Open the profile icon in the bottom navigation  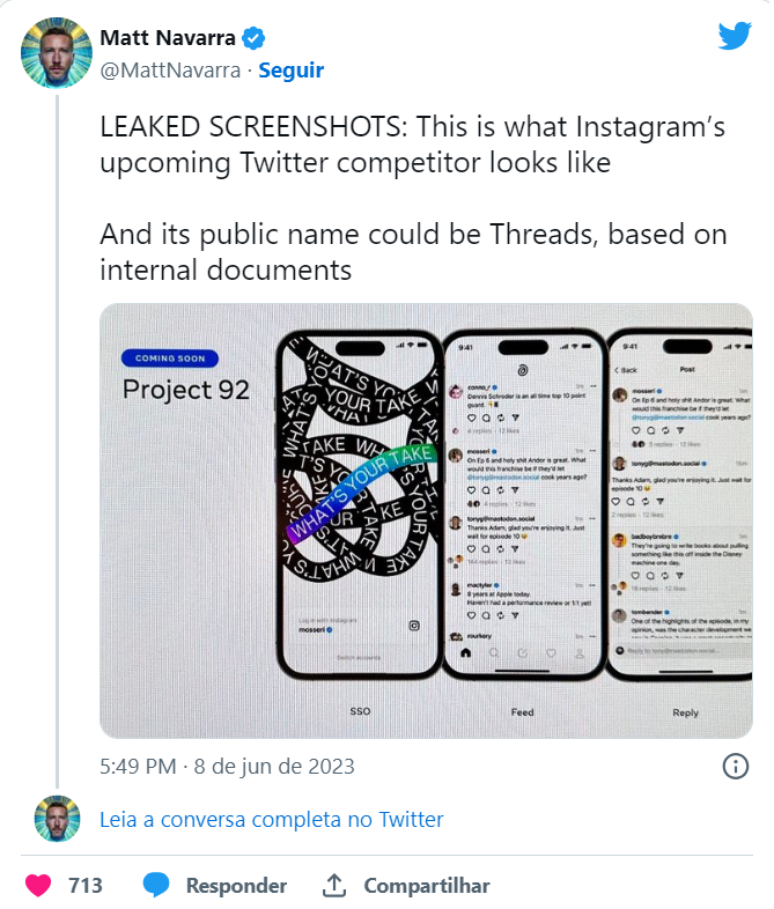[x=578, y=652]
